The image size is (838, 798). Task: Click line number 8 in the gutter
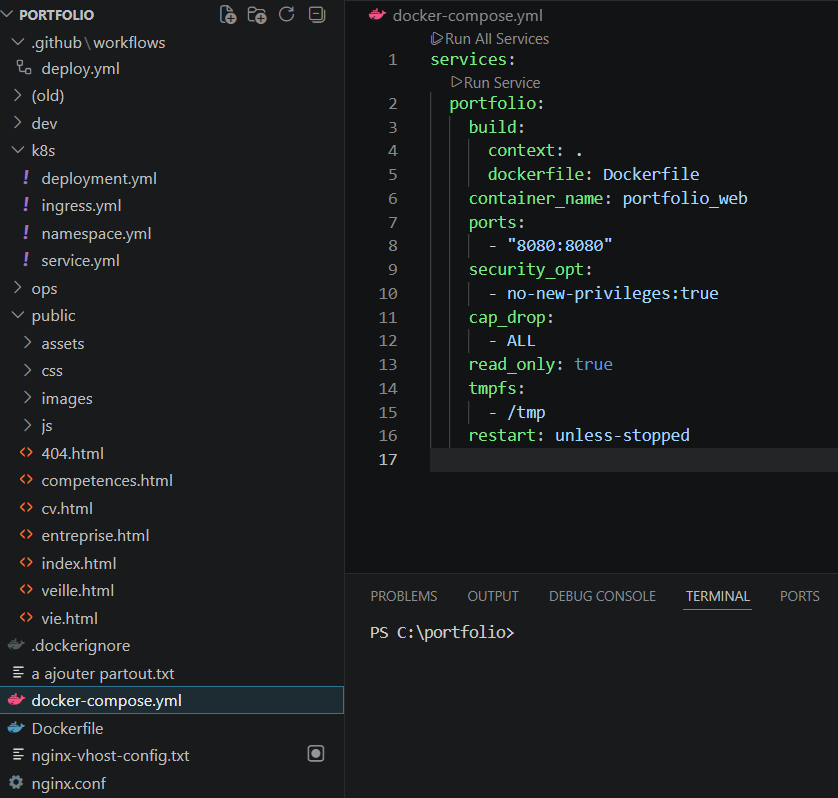[x=393, y=245]
